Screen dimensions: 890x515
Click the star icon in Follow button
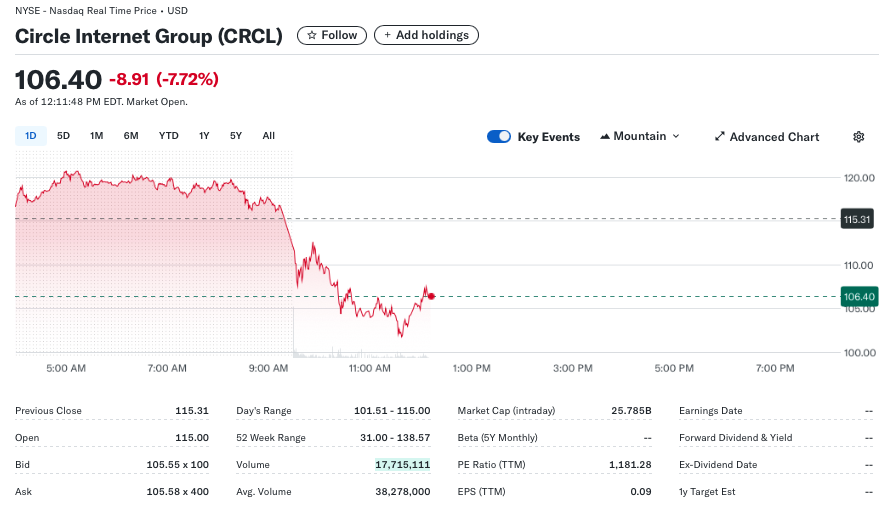click(x=312, y=35)
